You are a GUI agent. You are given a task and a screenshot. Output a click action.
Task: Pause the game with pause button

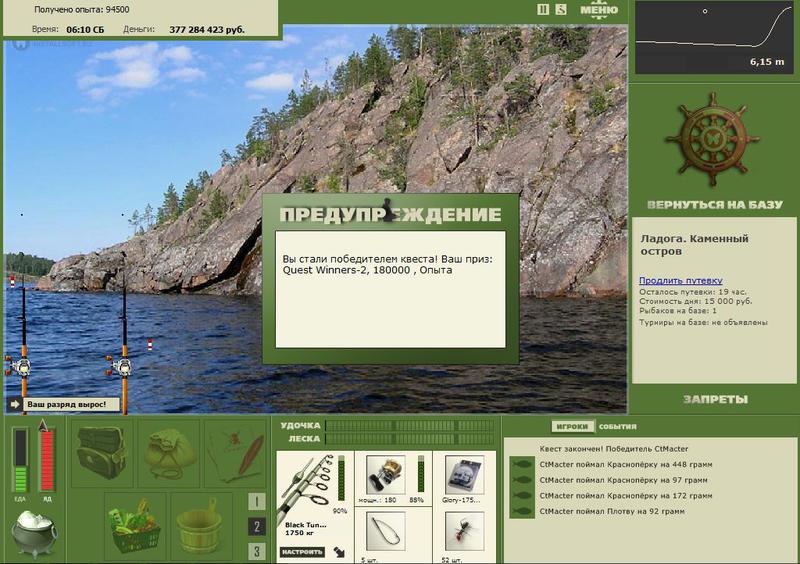point(543,9)
